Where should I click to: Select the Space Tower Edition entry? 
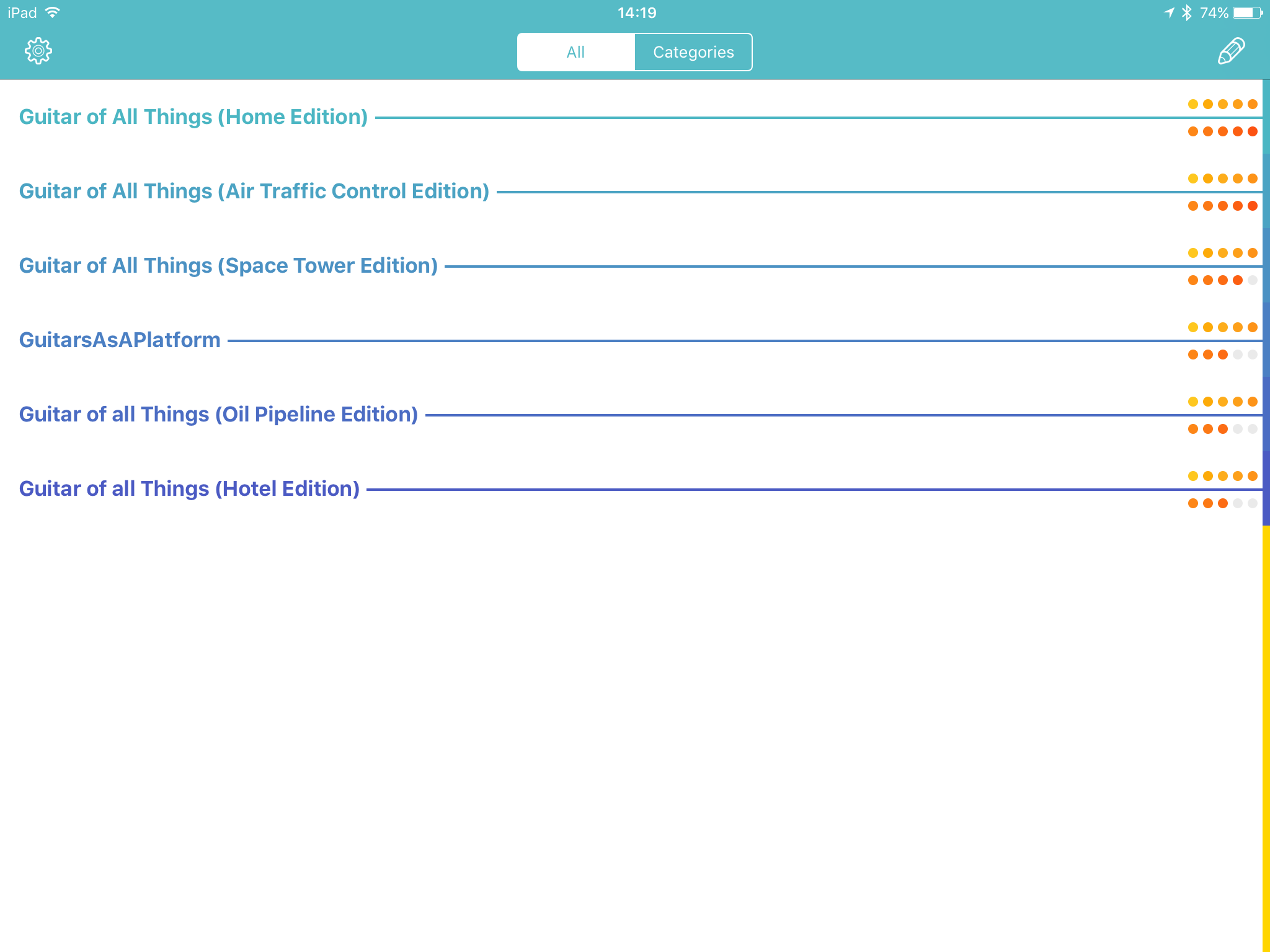click(x=228, y=266)
